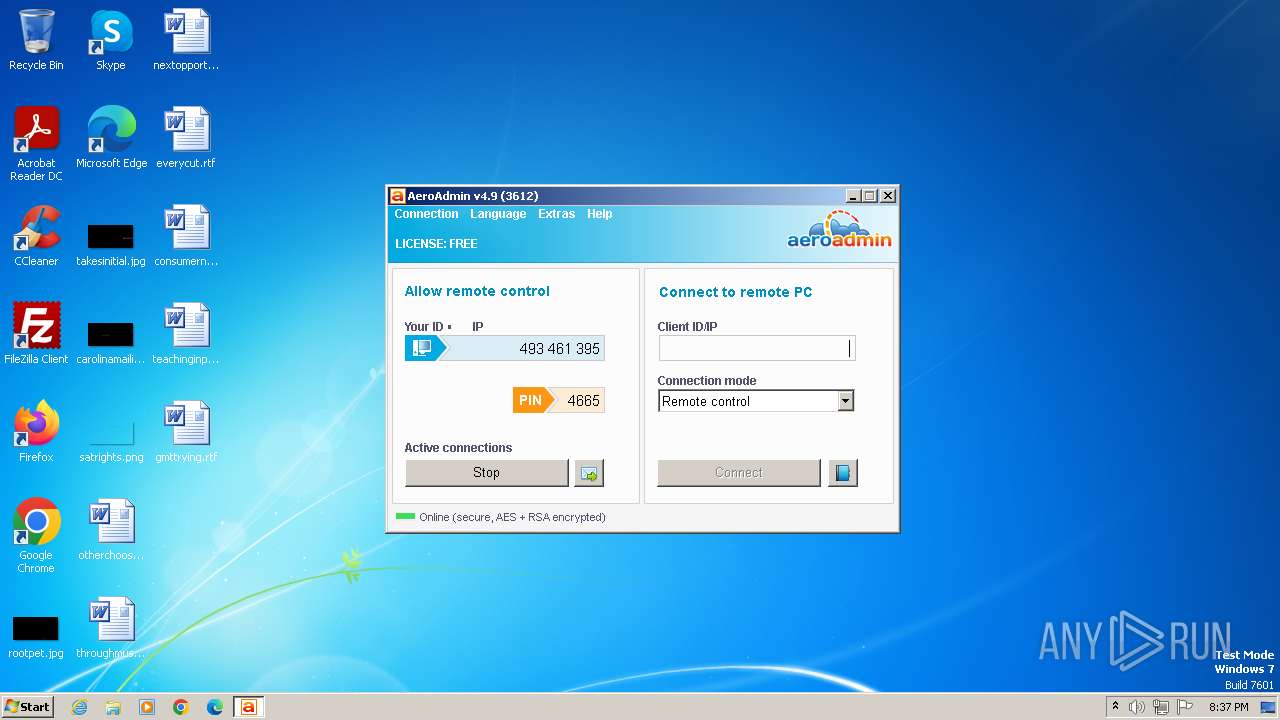Open the volume tray icon
The image size is (1280, 720).
click(x=1137, y=707)
